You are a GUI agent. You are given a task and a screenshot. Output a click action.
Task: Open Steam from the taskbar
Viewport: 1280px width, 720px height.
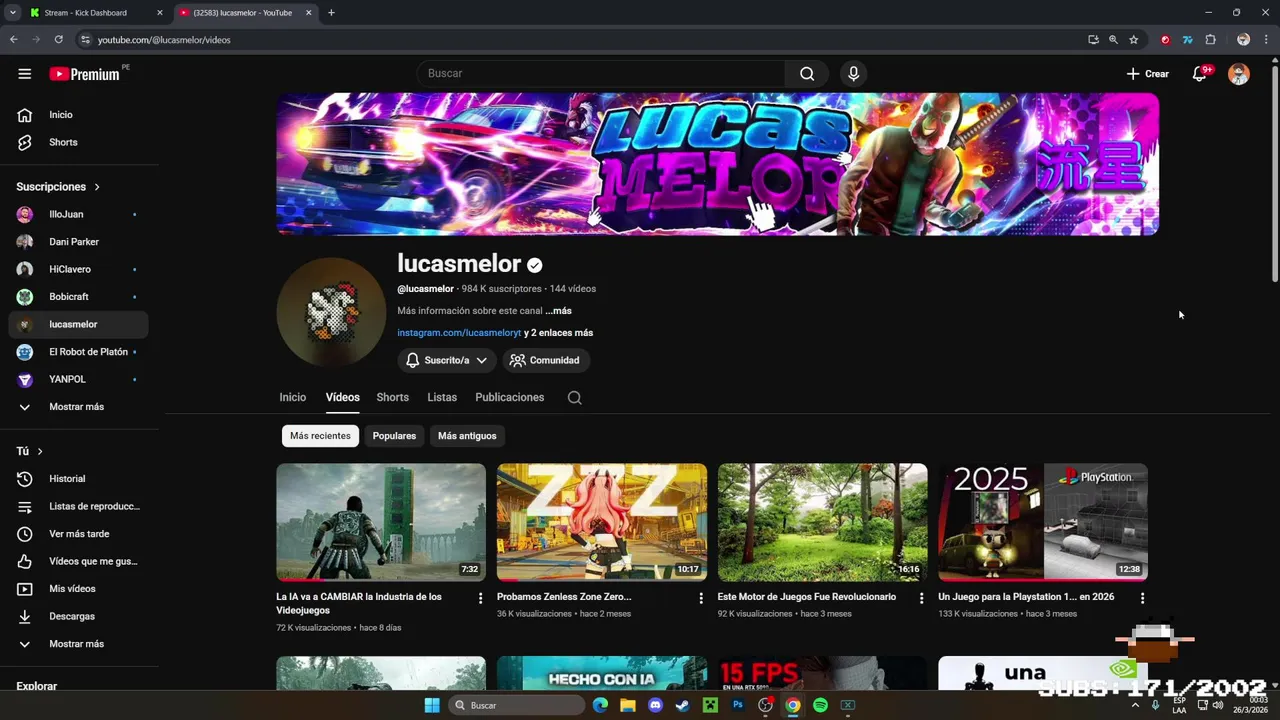tap(683, 705)
